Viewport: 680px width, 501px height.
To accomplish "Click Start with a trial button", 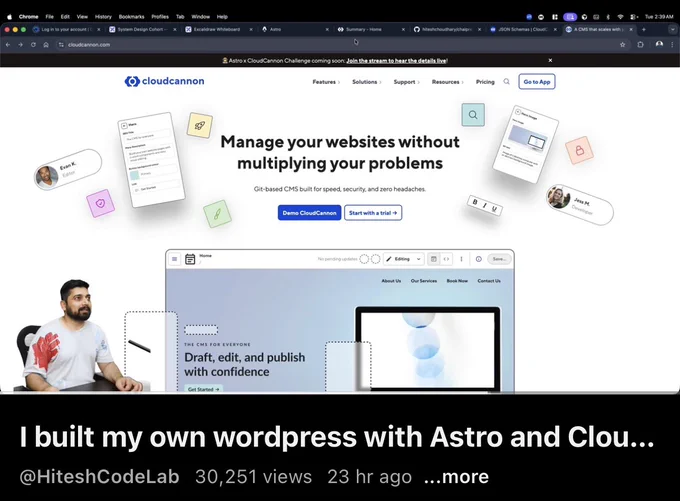I will [373, 213].
